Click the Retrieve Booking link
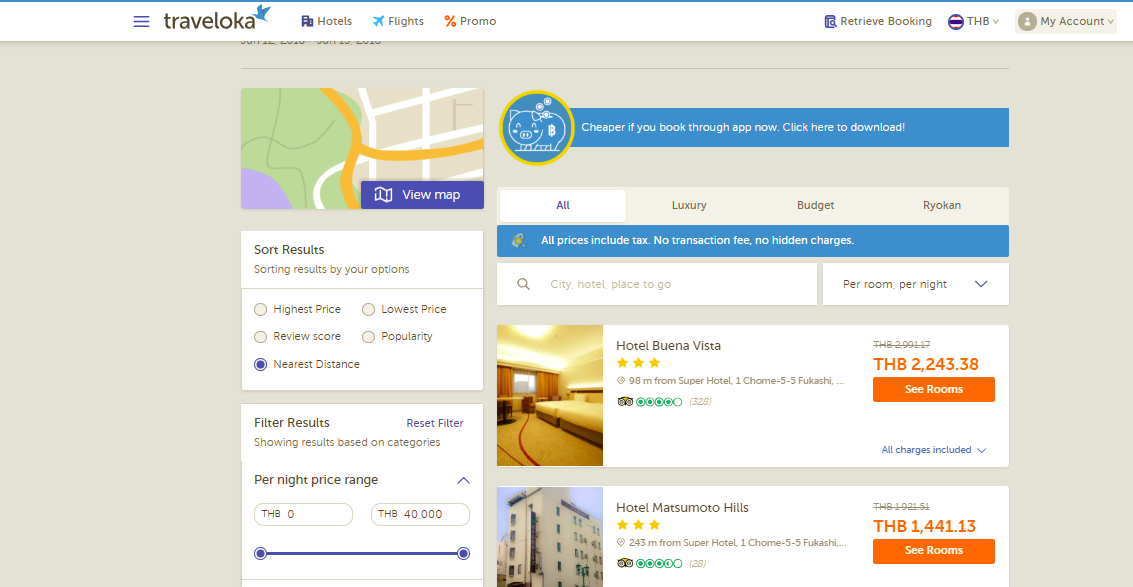1133x587 pixels. point(879,22)
